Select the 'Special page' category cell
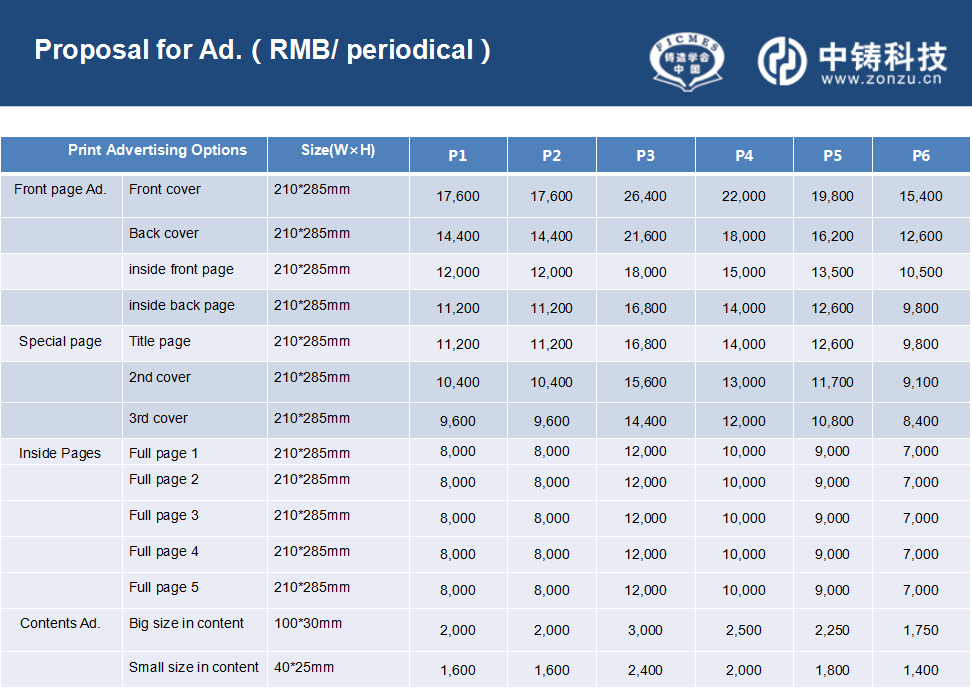 tap(60, 341)
